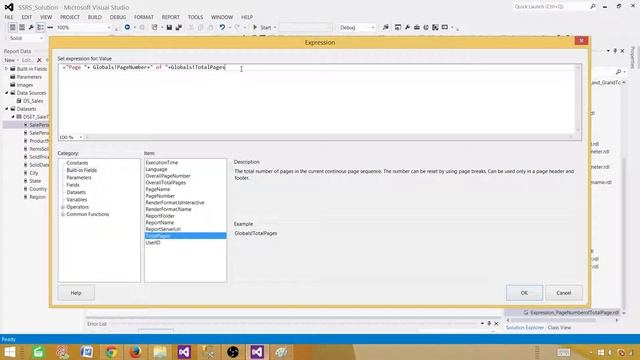Open the REPORT menu

[x=171, y=17]
